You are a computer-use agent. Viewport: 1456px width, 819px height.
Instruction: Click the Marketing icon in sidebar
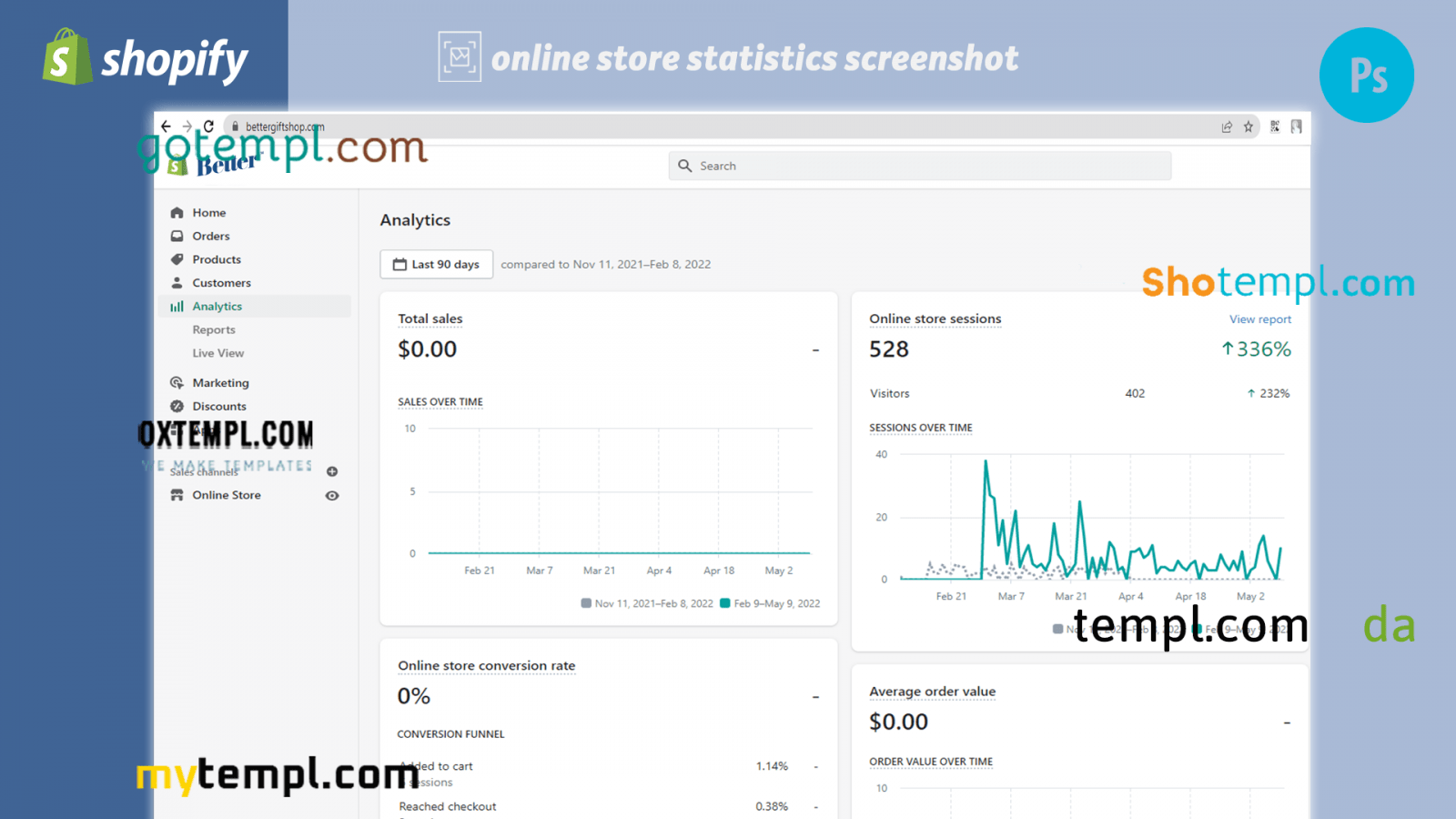pyautogui.click(x=177, y=383)
